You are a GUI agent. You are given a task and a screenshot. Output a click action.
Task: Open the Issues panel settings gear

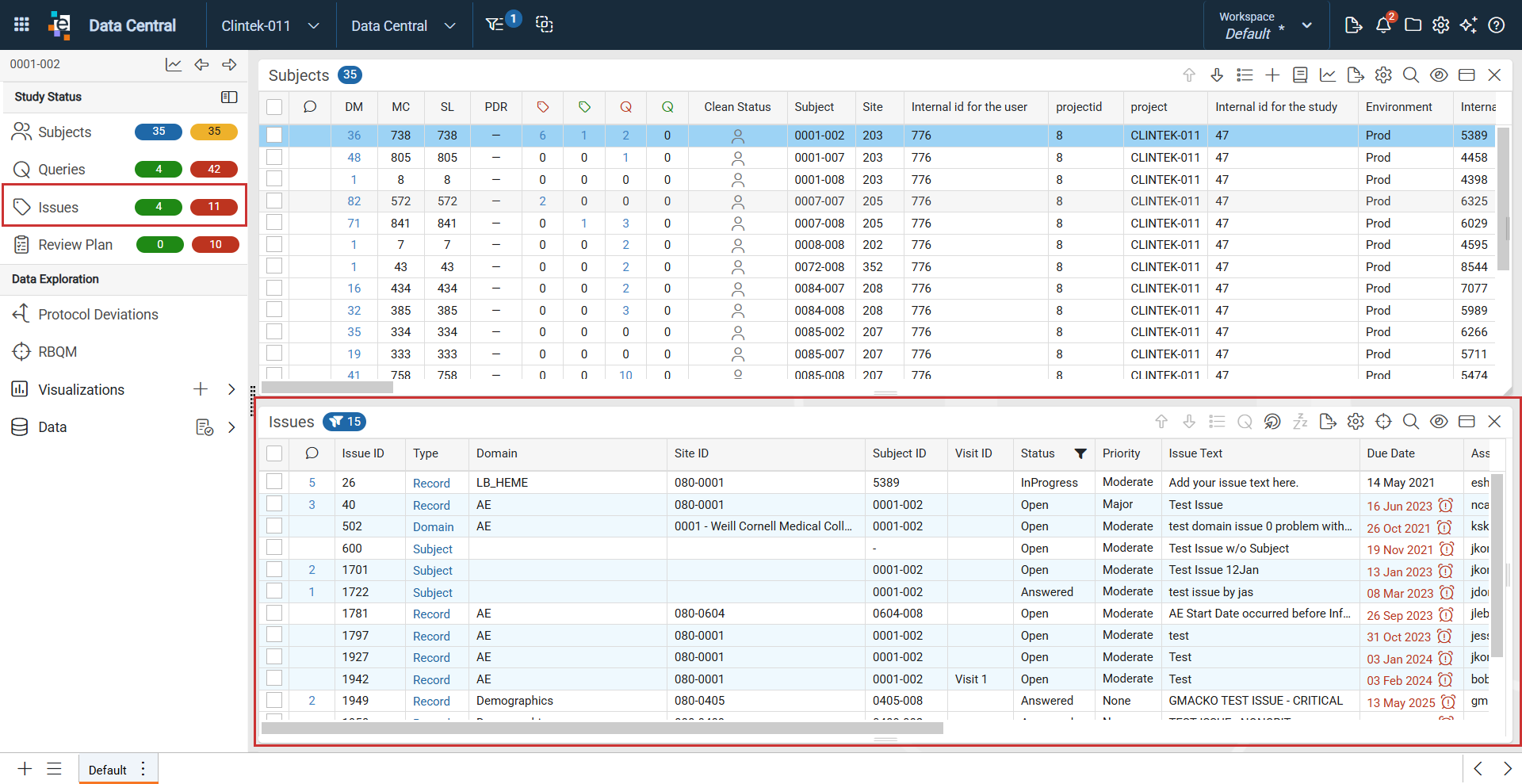1356,422
